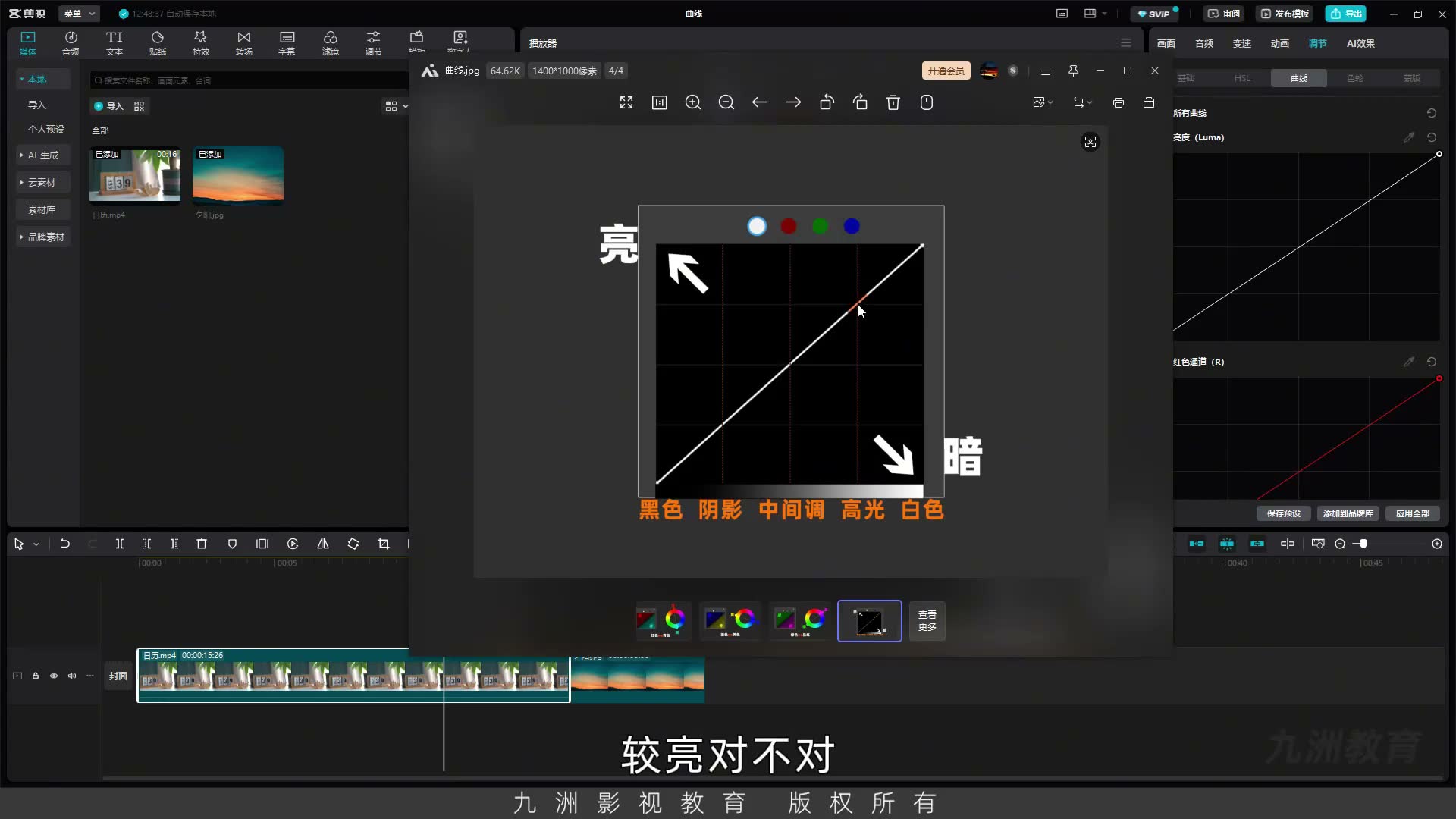Screen dimensions: 1456x819
Task: Click the rotate icon in timeline toolbar
Action: click(x=353, y=544)
